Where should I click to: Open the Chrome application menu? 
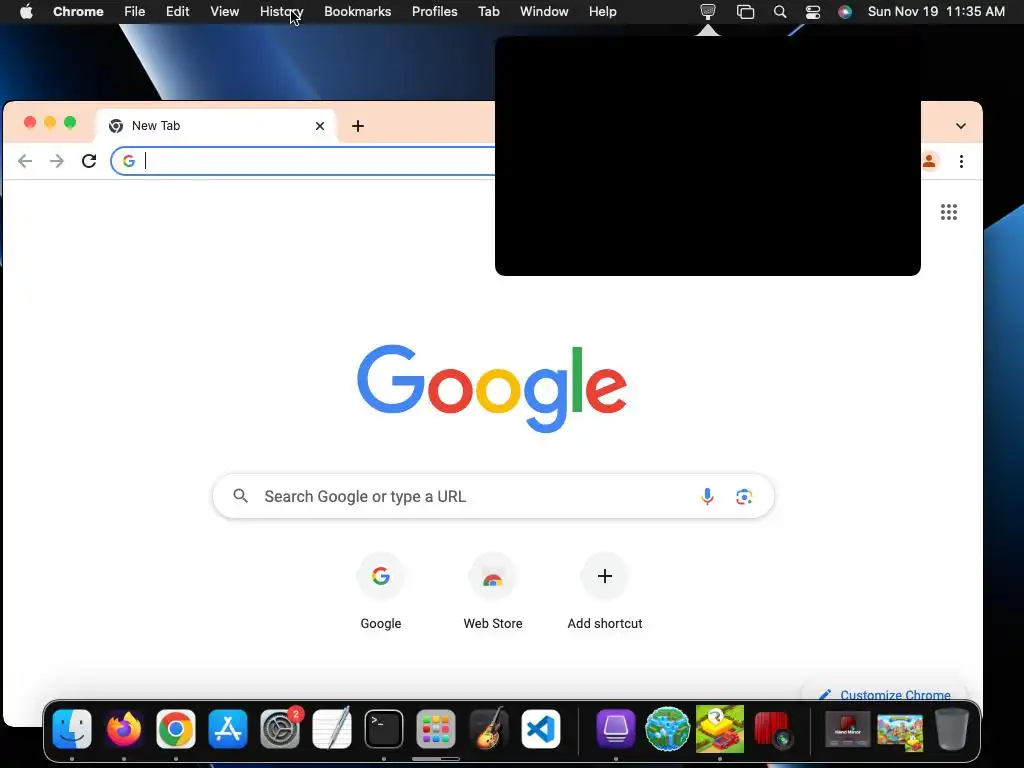[x=78, y=12]
